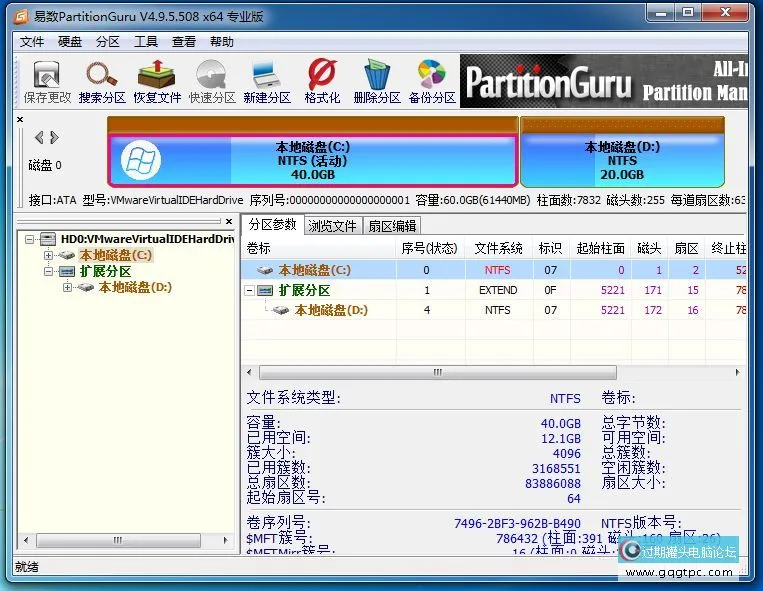Click the 标识 column header
The image size is (763, 591).
point(551,249)
